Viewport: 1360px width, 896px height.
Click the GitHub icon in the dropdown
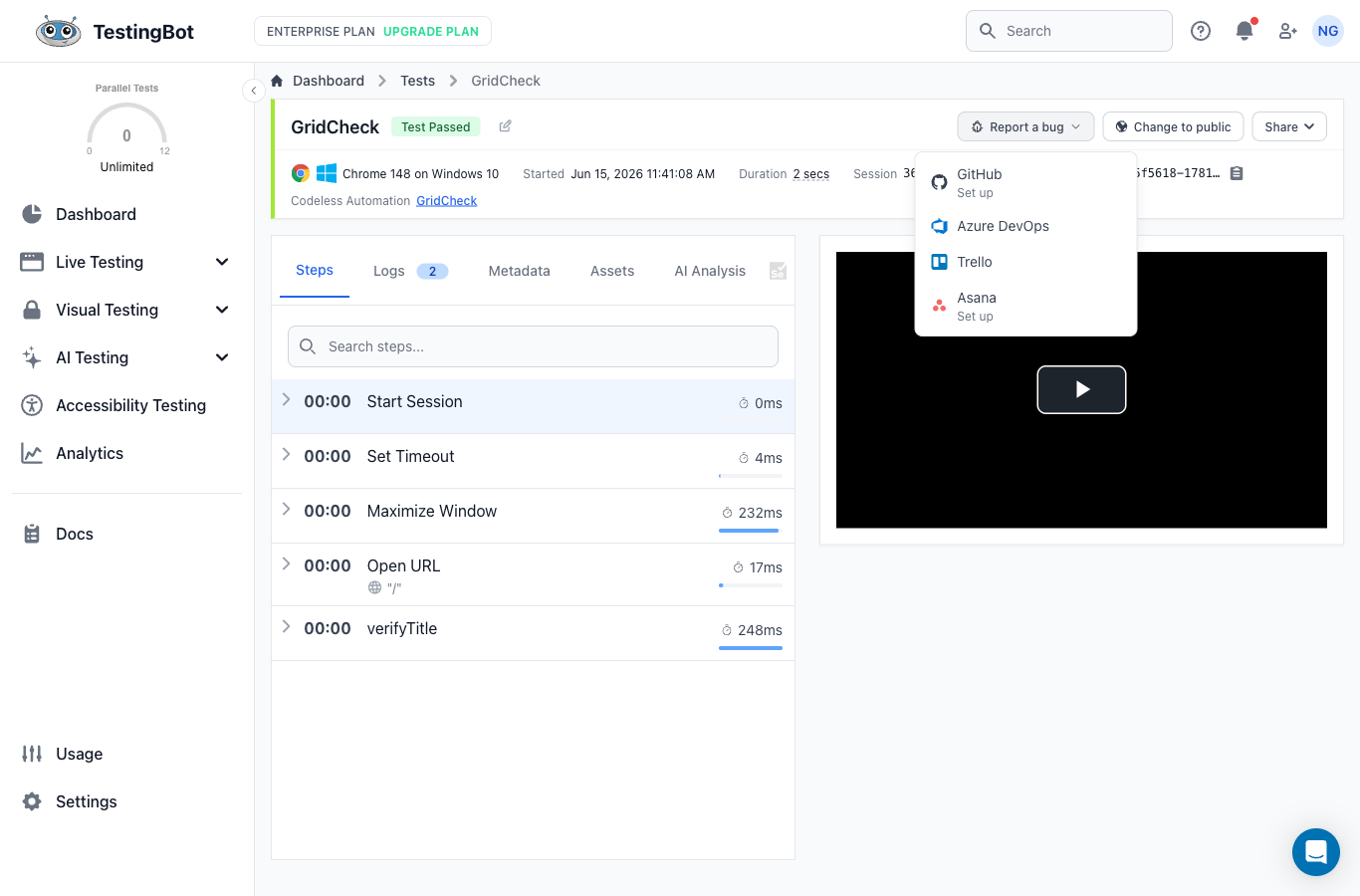(939, 182)
